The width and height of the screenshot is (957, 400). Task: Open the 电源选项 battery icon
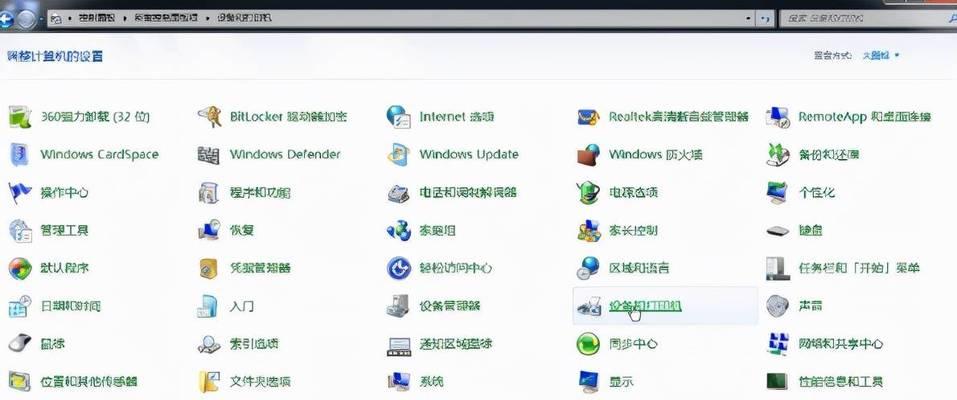[588, 192]
